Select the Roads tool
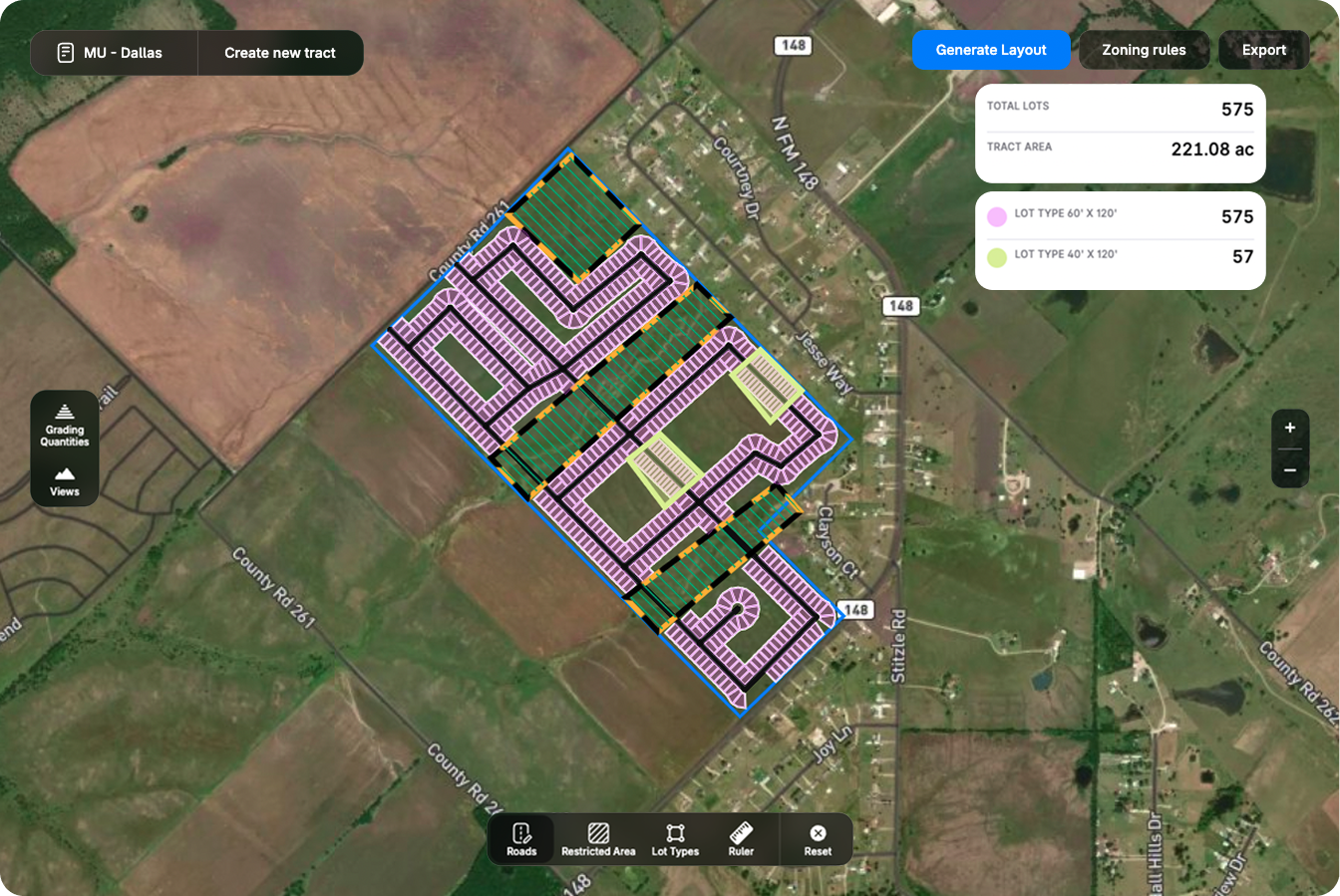 click(x=520, y=839)
